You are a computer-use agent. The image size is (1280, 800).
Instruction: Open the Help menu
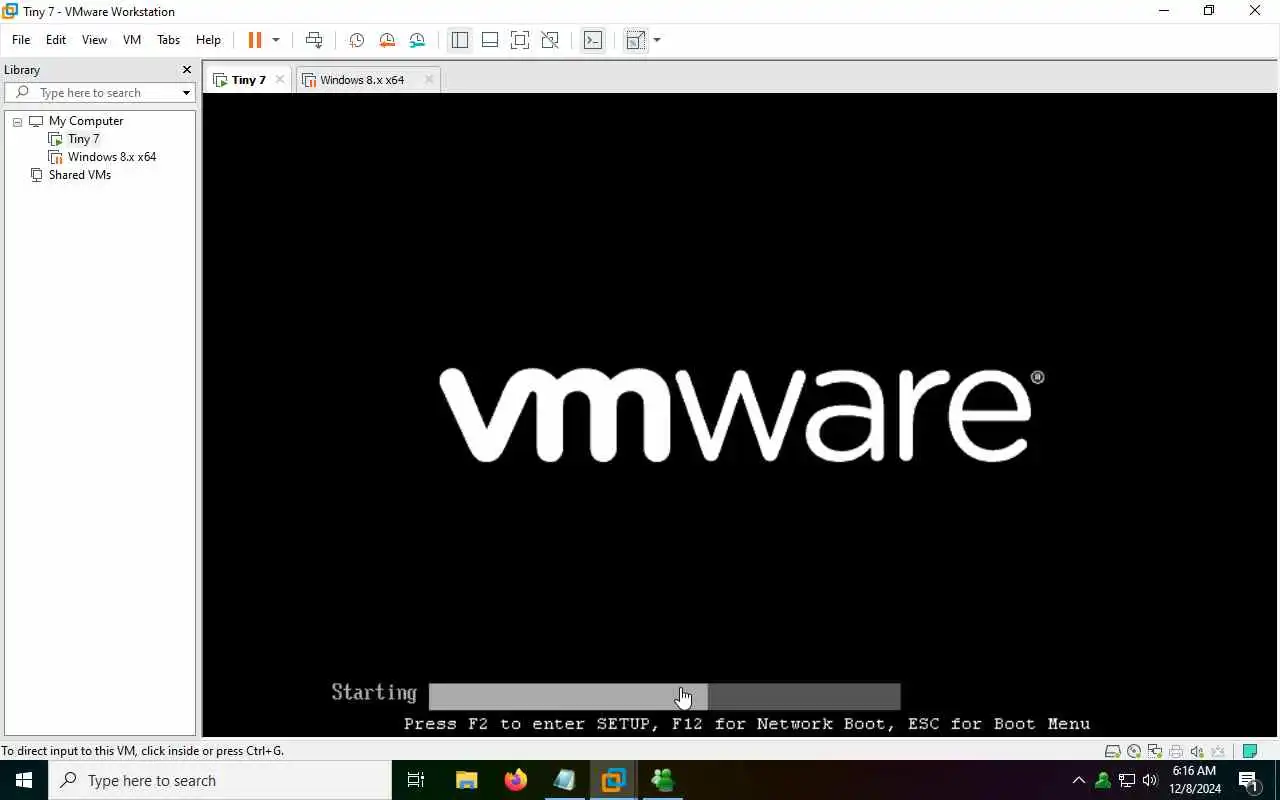pyautogui.click(x=208, y=40)
